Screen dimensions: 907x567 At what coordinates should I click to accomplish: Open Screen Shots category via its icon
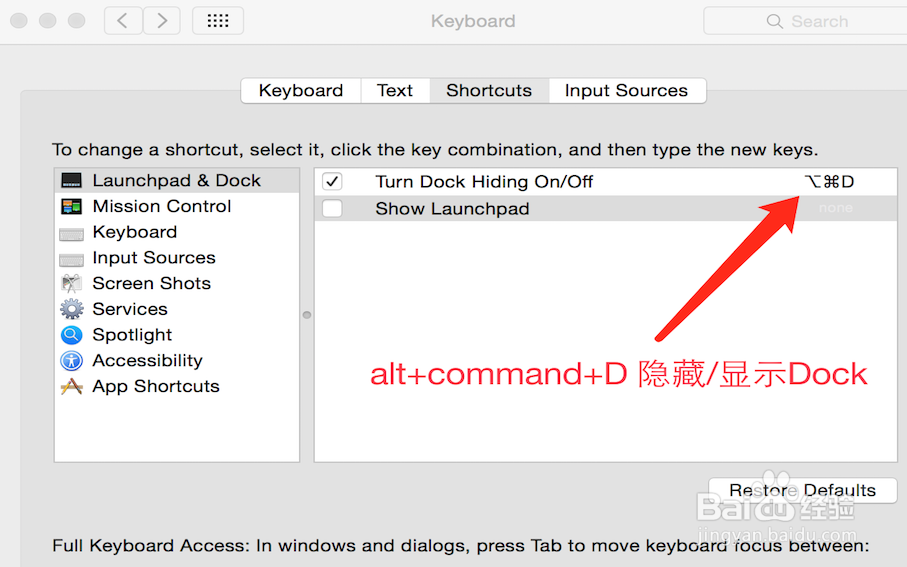click(71, 284)
